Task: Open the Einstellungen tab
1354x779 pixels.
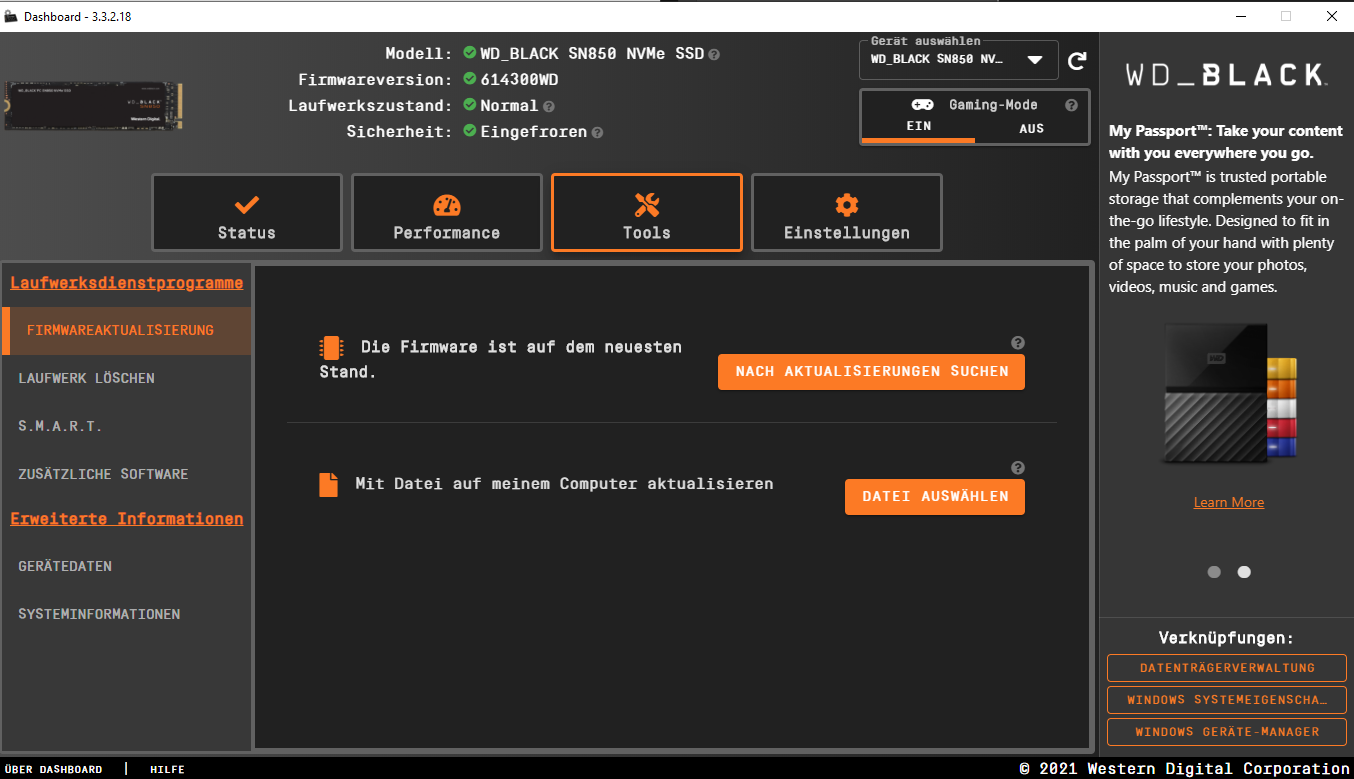Action: point(847,213)
